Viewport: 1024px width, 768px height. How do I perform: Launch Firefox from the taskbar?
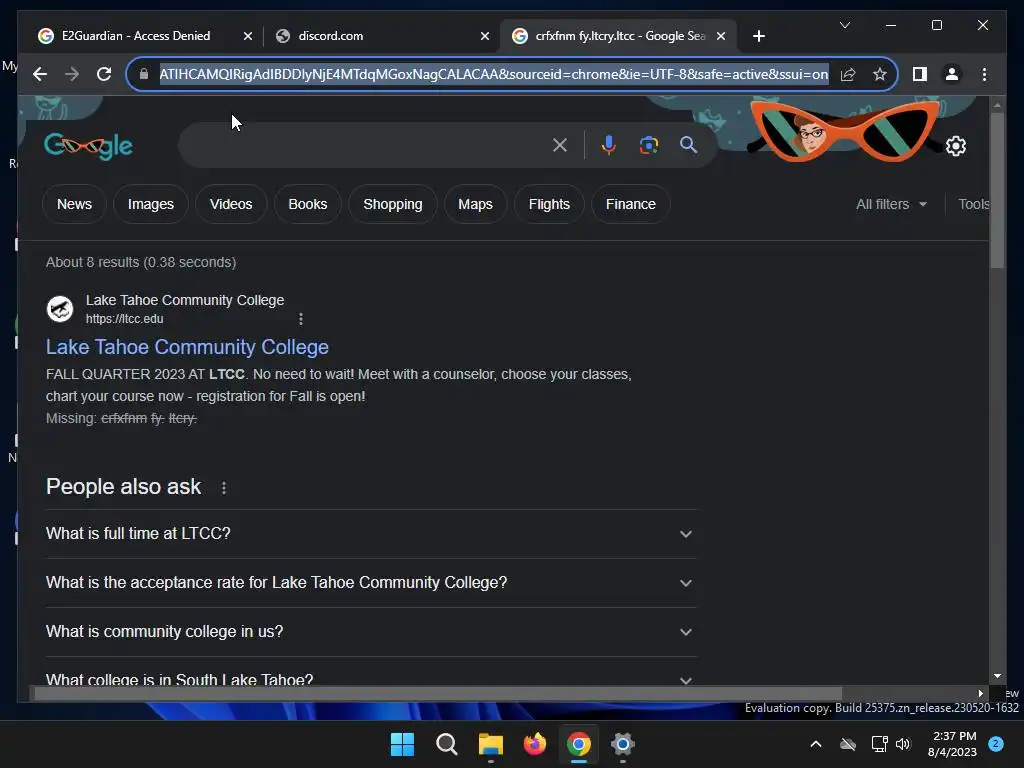pos(535,744)
